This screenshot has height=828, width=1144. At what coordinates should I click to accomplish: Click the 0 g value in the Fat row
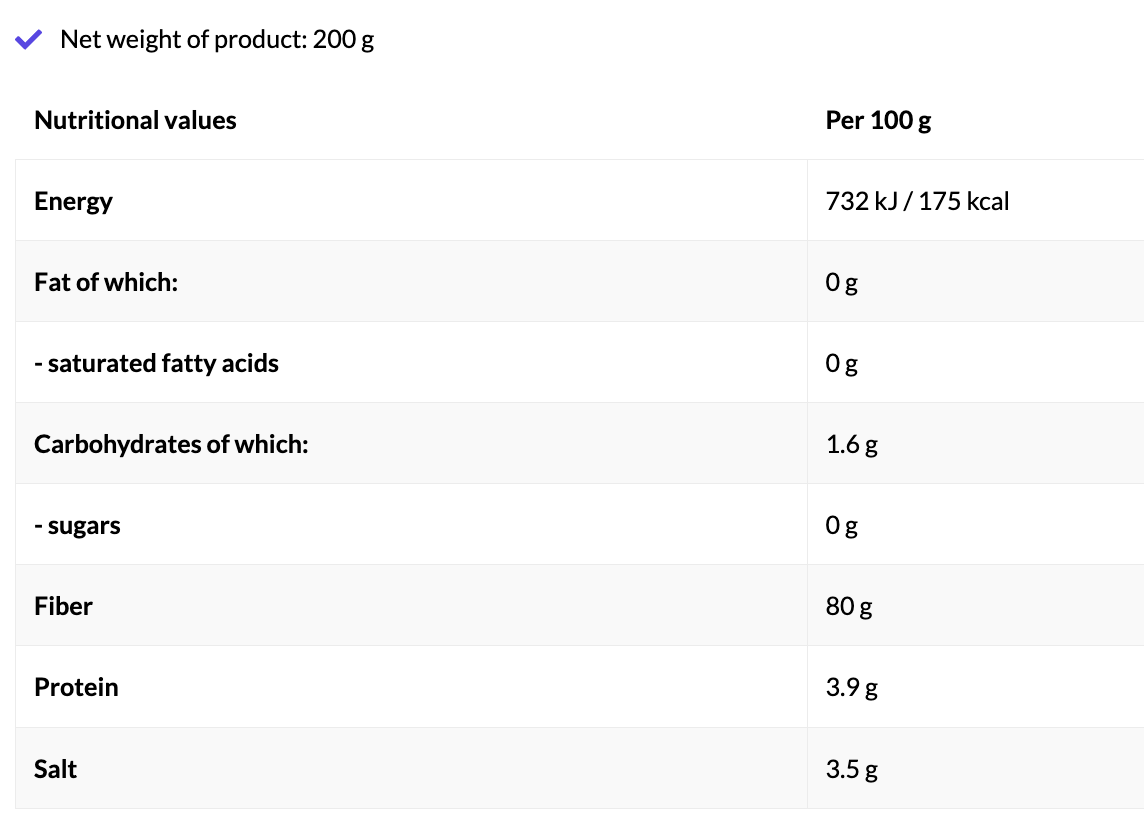(x=841, y=283)
